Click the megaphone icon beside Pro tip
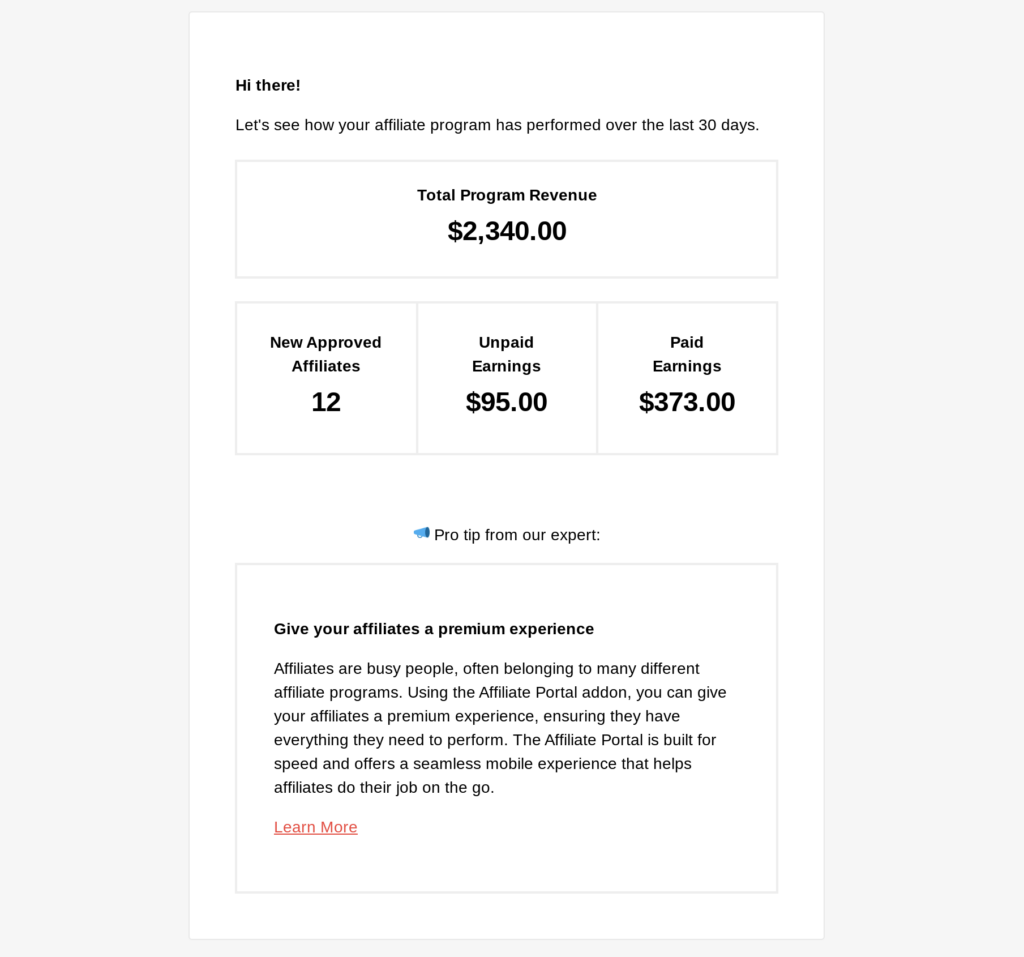This screenshot has height=957, width=1024. point(422,533)
